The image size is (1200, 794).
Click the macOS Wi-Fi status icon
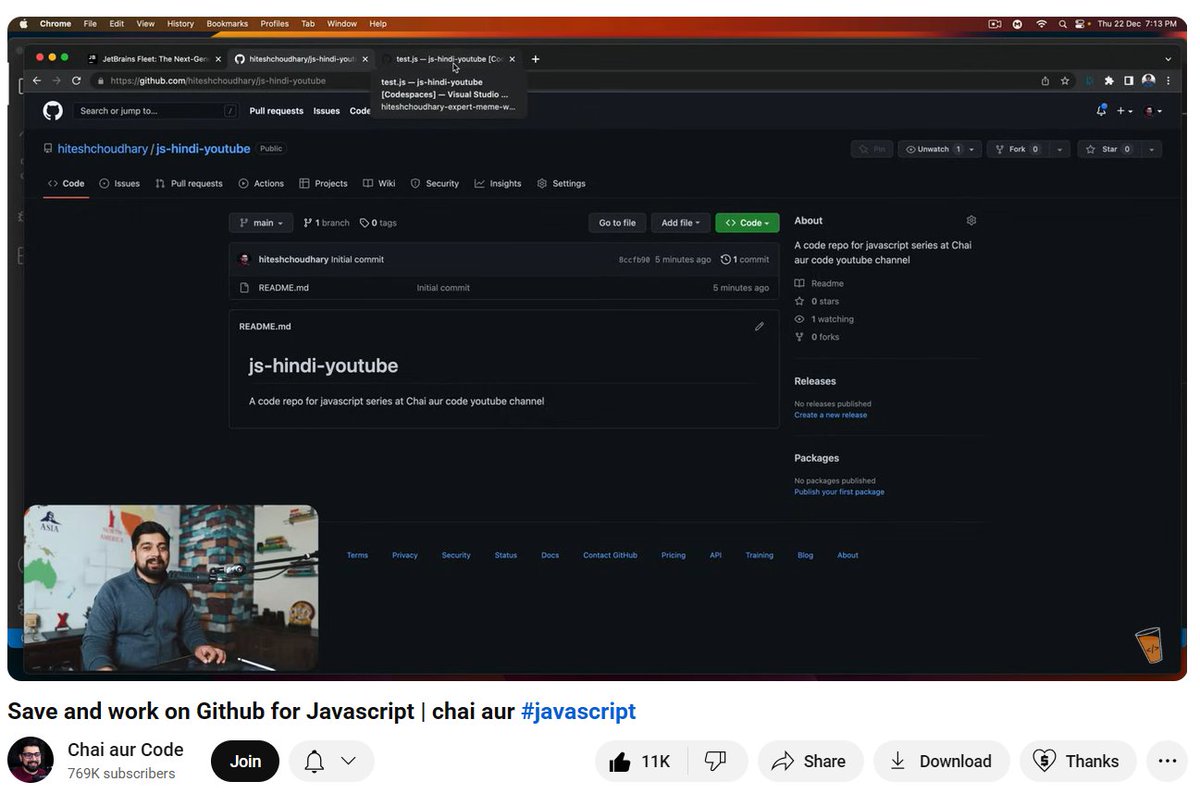pyautogui.click(x=1041, y=23)
